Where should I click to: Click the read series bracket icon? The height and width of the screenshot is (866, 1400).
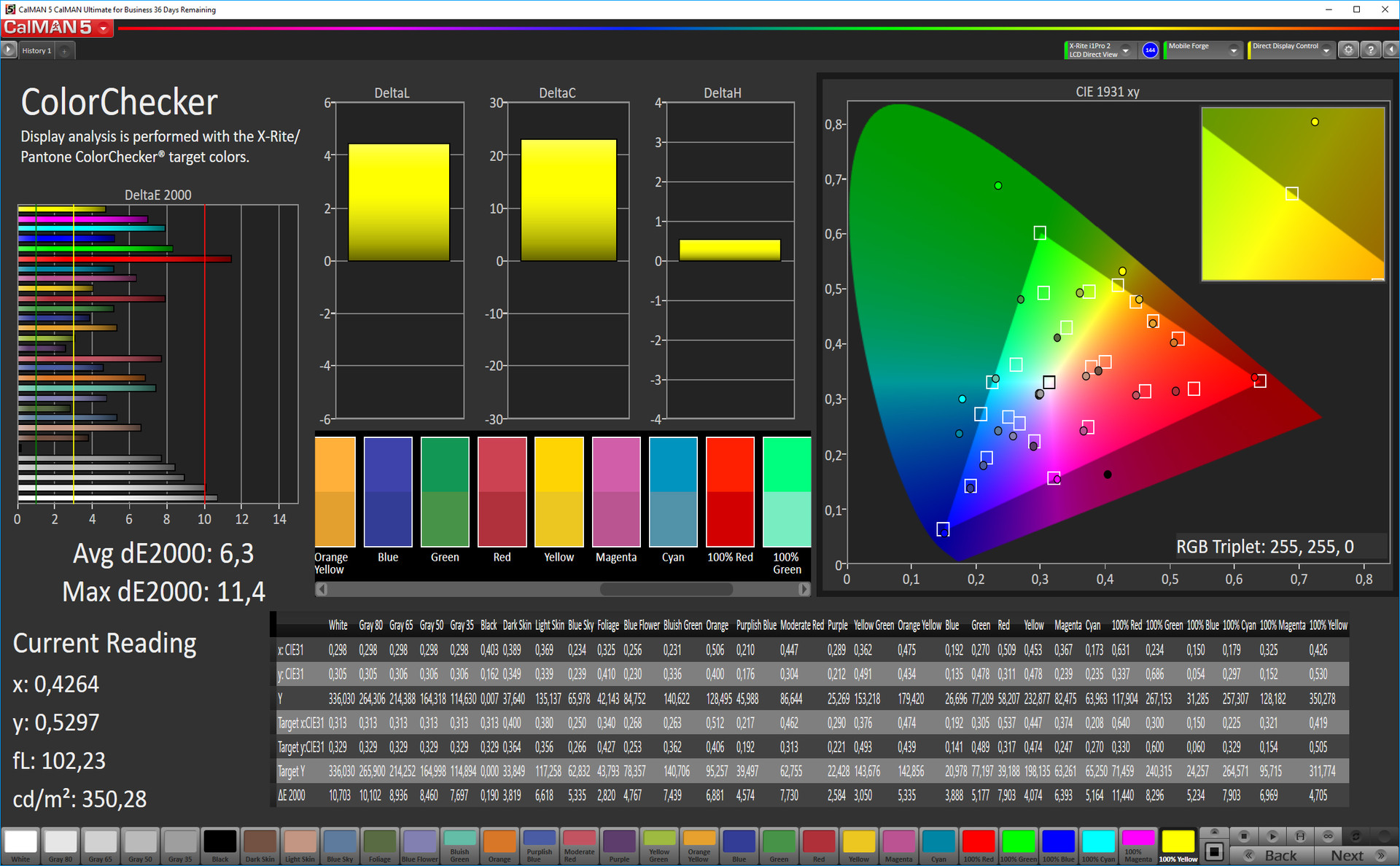[x=1300, y=835]
